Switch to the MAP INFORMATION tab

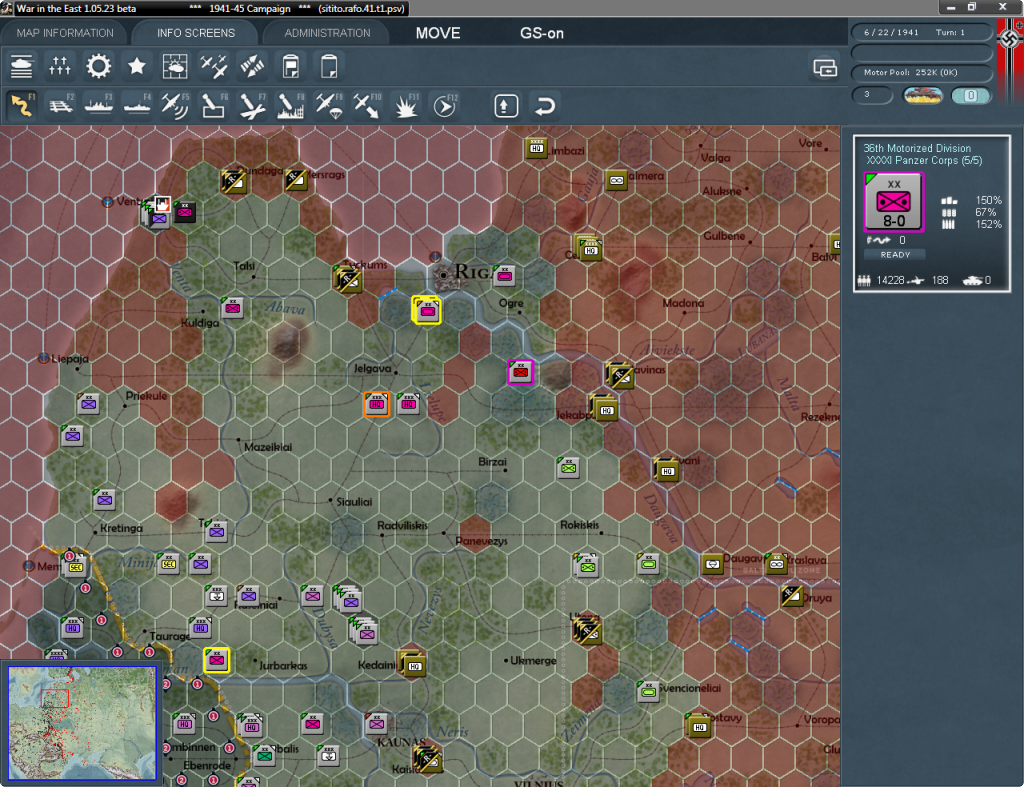[x=65, y=33]
